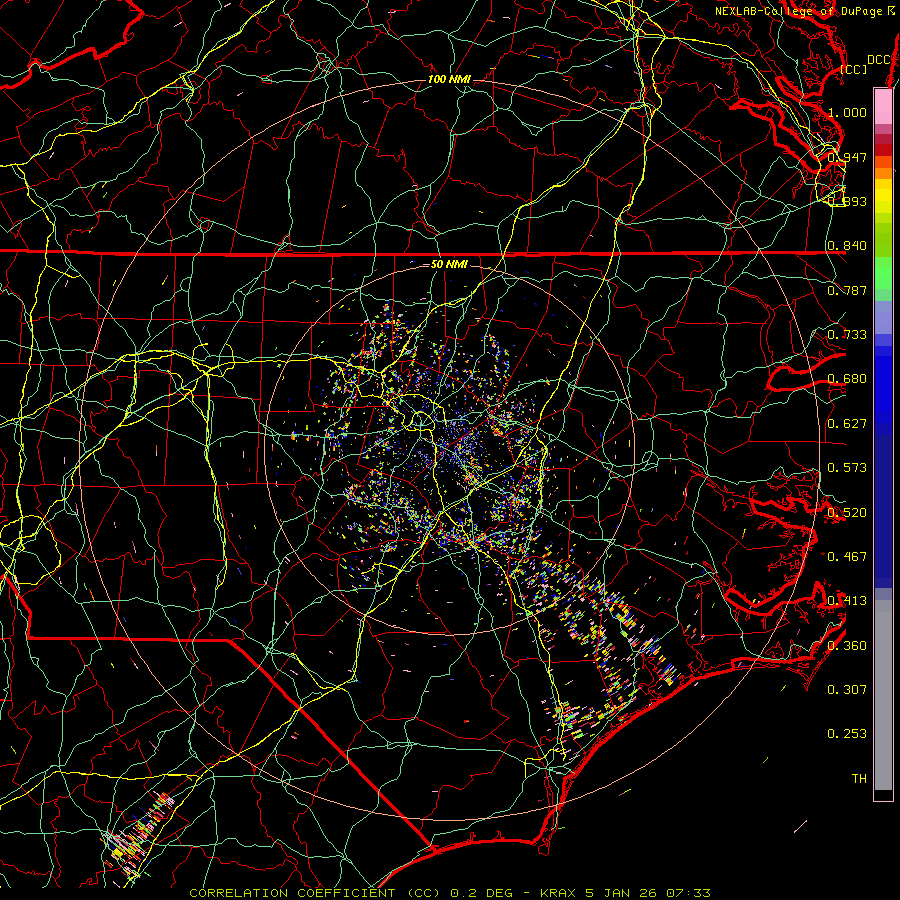The width and height of the screenshot is (900, 900).
Task: Click the 100 NMI range ring label
Action: pos(449,79)
